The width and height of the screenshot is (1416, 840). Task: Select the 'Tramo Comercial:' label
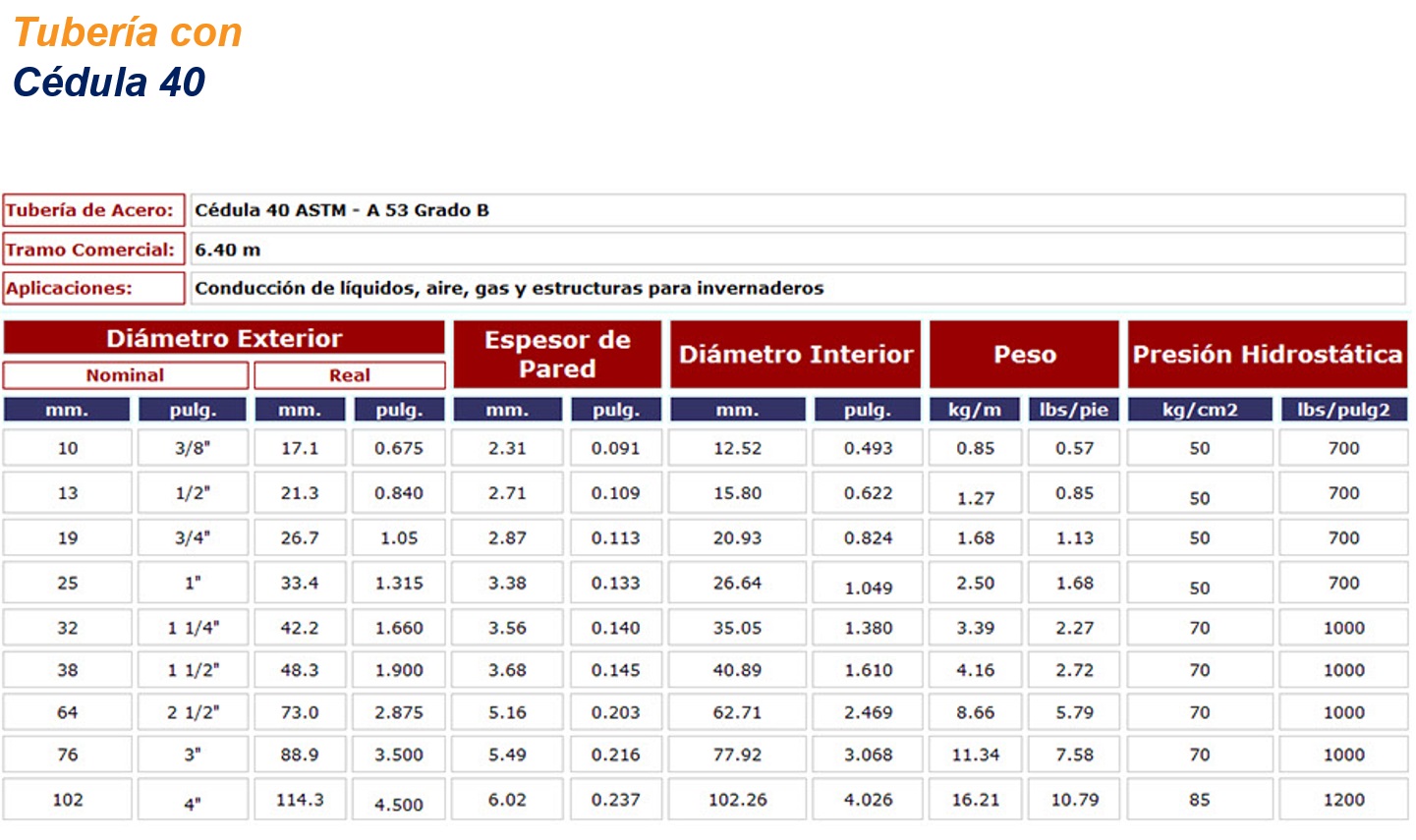[x=93, y=250]
